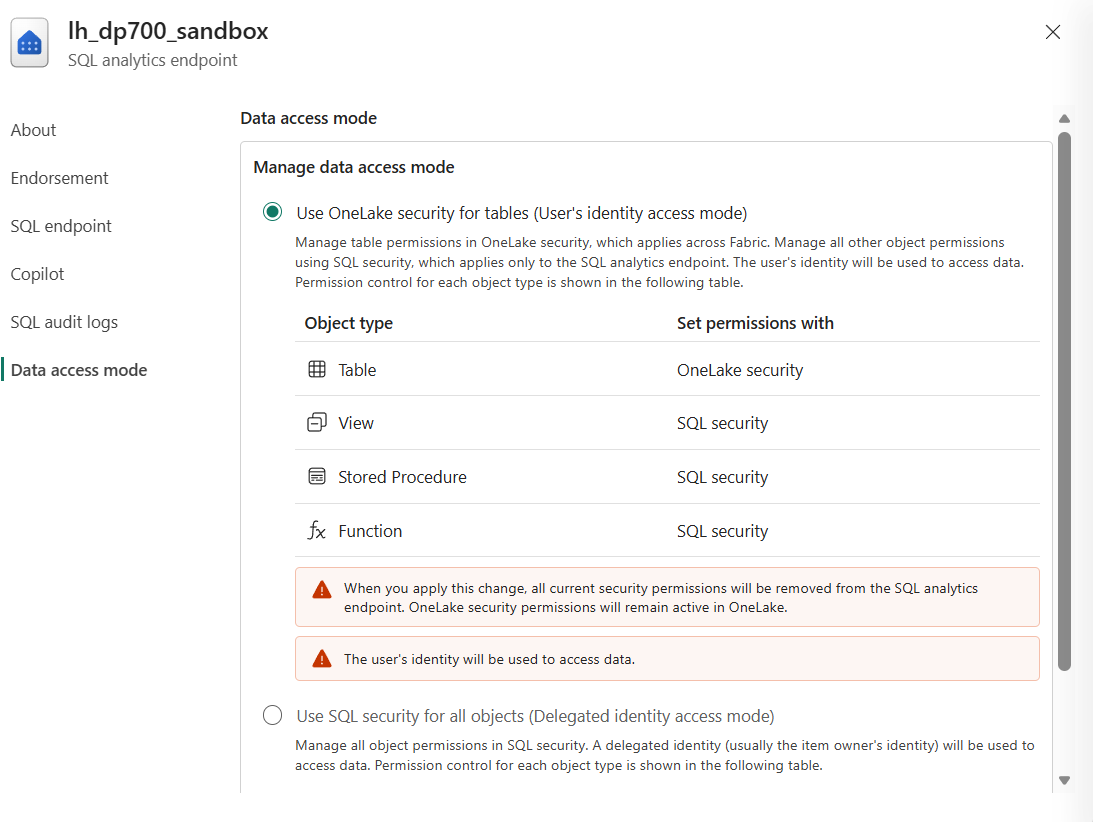This screenshot has width=1093, height=822.
Task: Click the permissions removal warning message text
Action: (661, 598)
